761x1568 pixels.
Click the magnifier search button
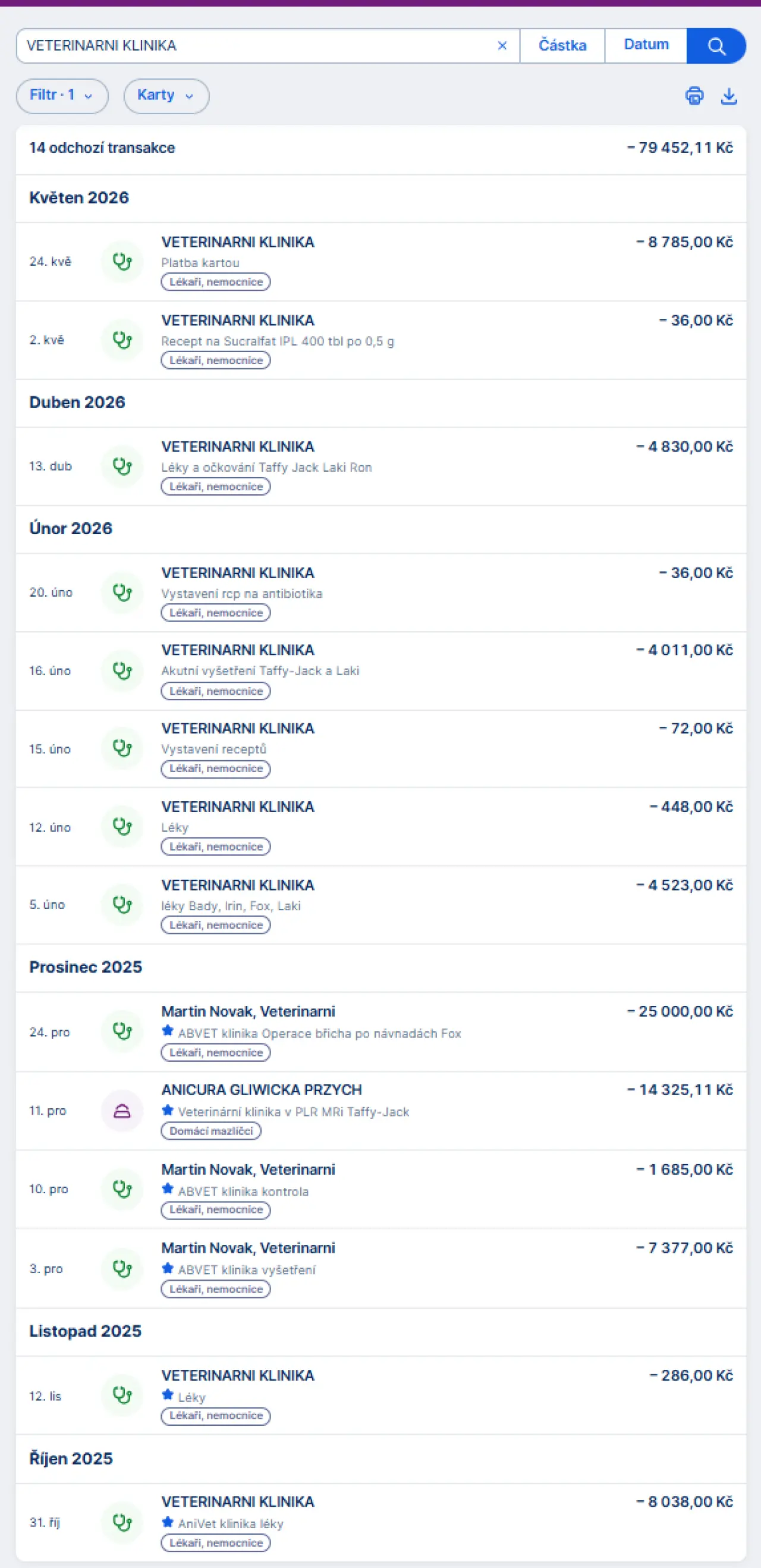click(716, 46)
